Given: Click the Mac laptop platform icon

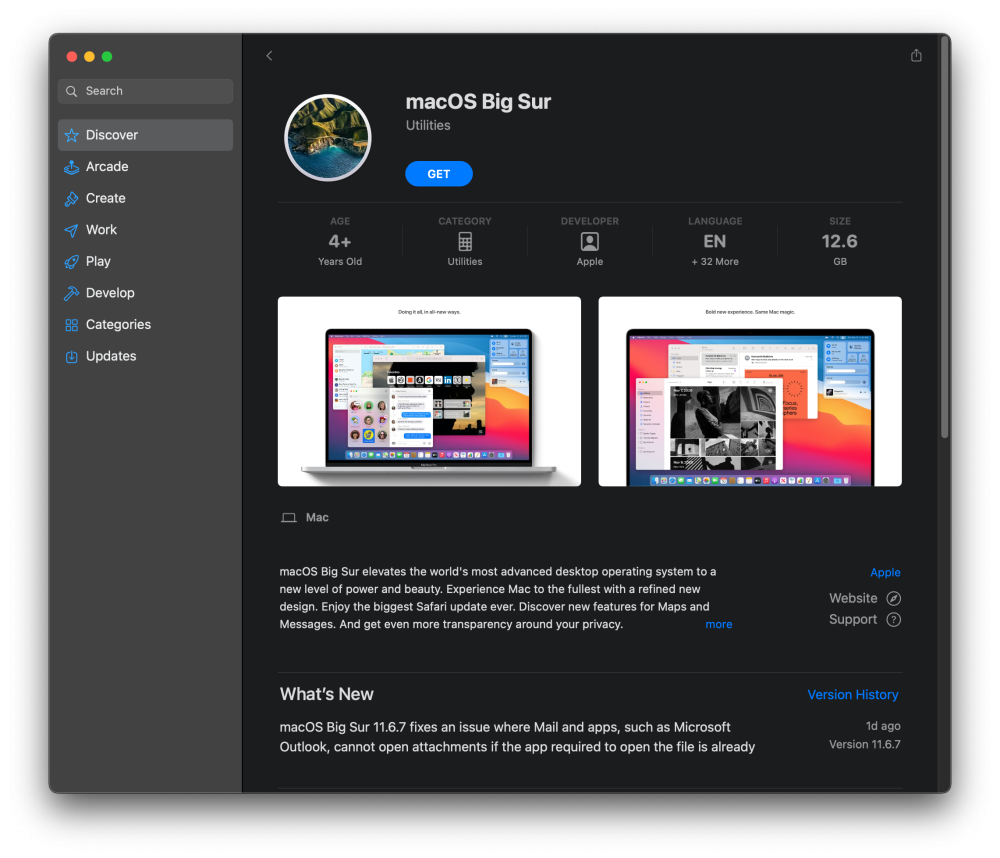Looking at the screenshot, I should point(288,517).
